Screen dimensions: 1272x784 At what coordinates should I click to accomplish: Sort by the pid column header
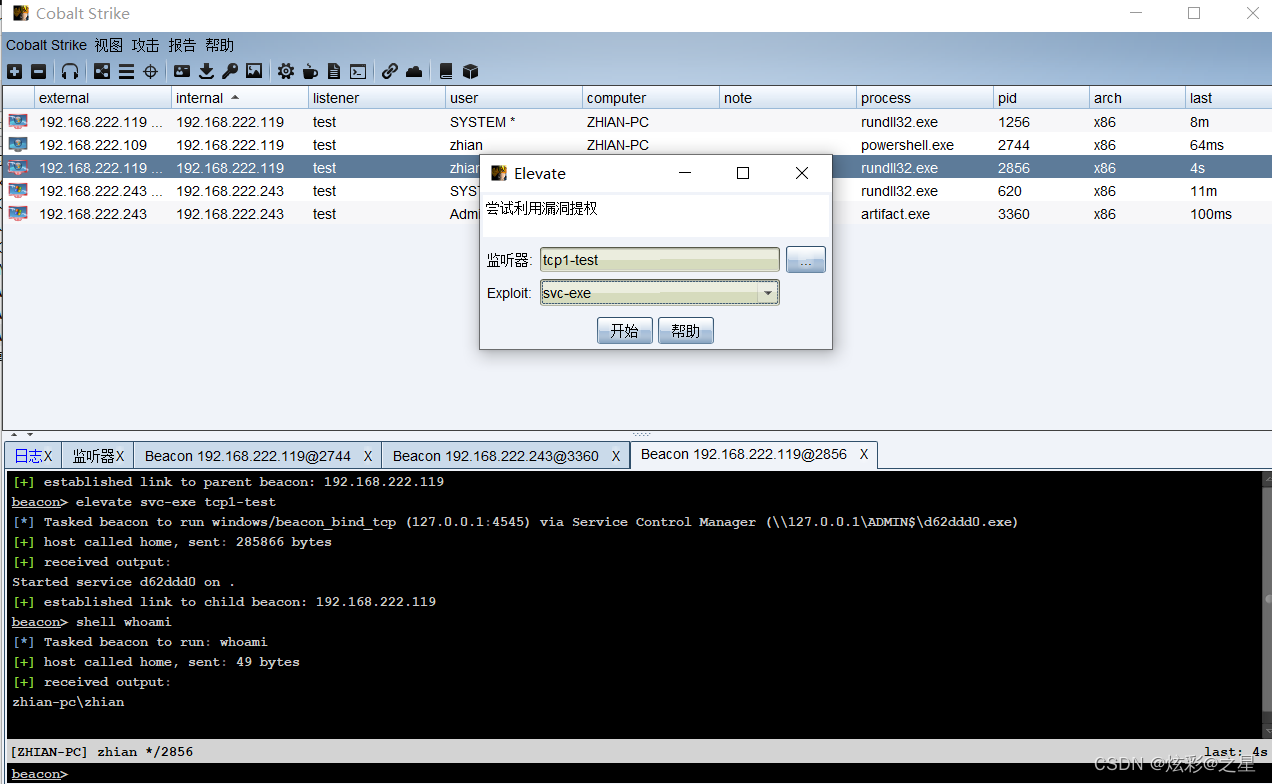pyautogui.click(x=1042, y=98)
